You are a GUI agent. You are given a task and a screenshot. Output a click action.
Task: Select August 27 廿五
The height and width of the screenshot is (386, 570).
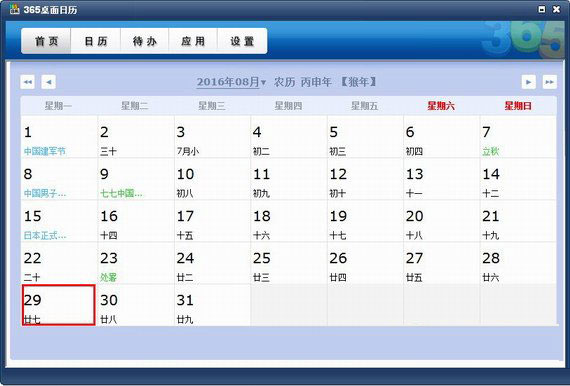click(x=442, y=263)
